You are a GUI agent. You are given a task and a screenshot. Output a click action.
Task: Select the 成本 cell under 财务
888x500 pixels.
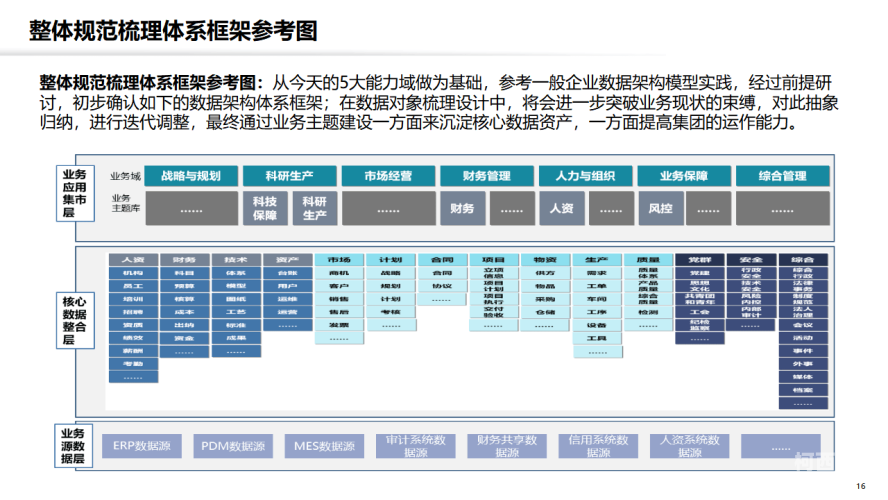tap(185, 312)
